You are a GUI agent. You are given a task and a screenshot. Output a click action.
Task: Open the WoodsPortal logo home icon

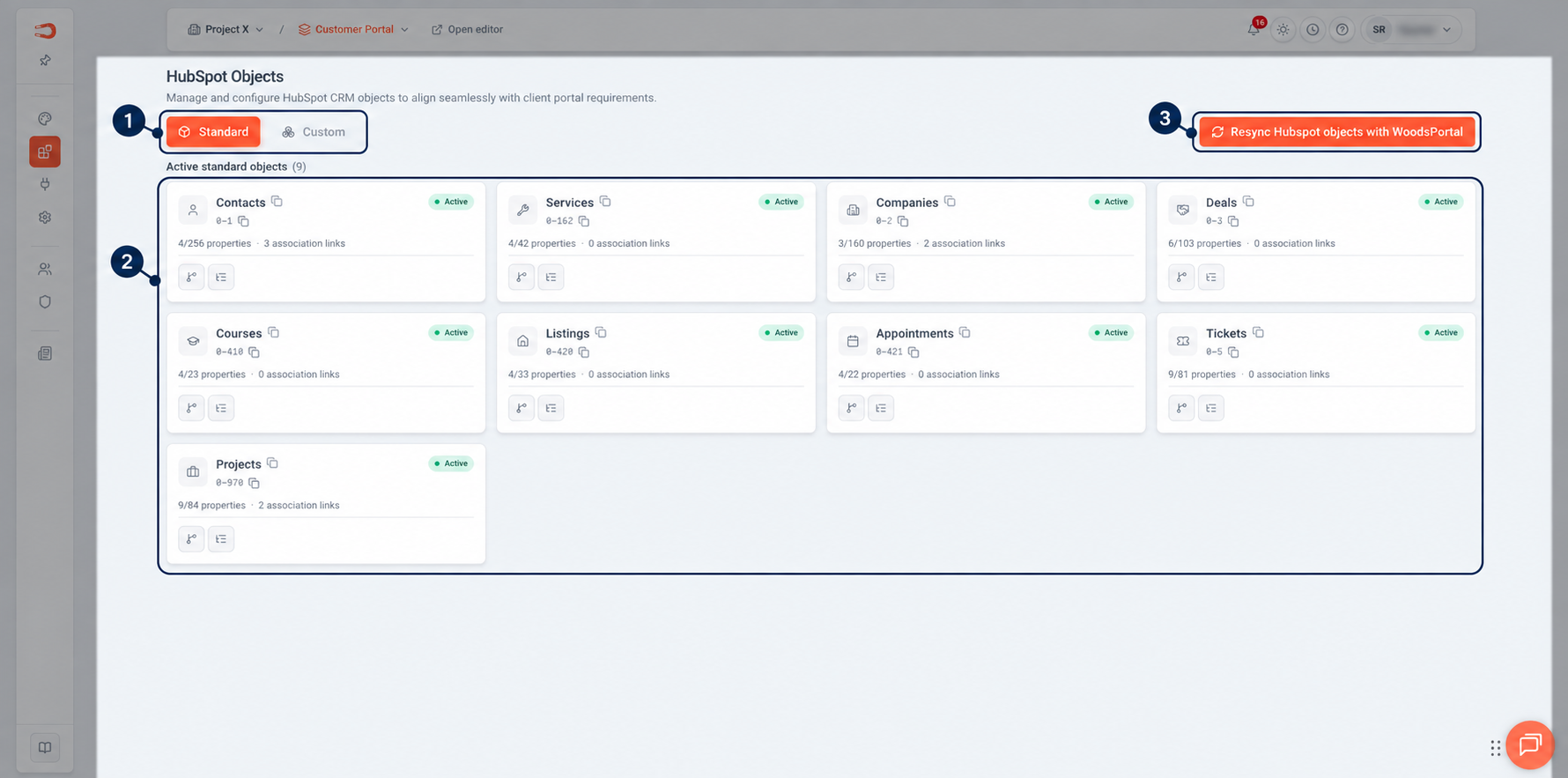click(x=45, y=31)
